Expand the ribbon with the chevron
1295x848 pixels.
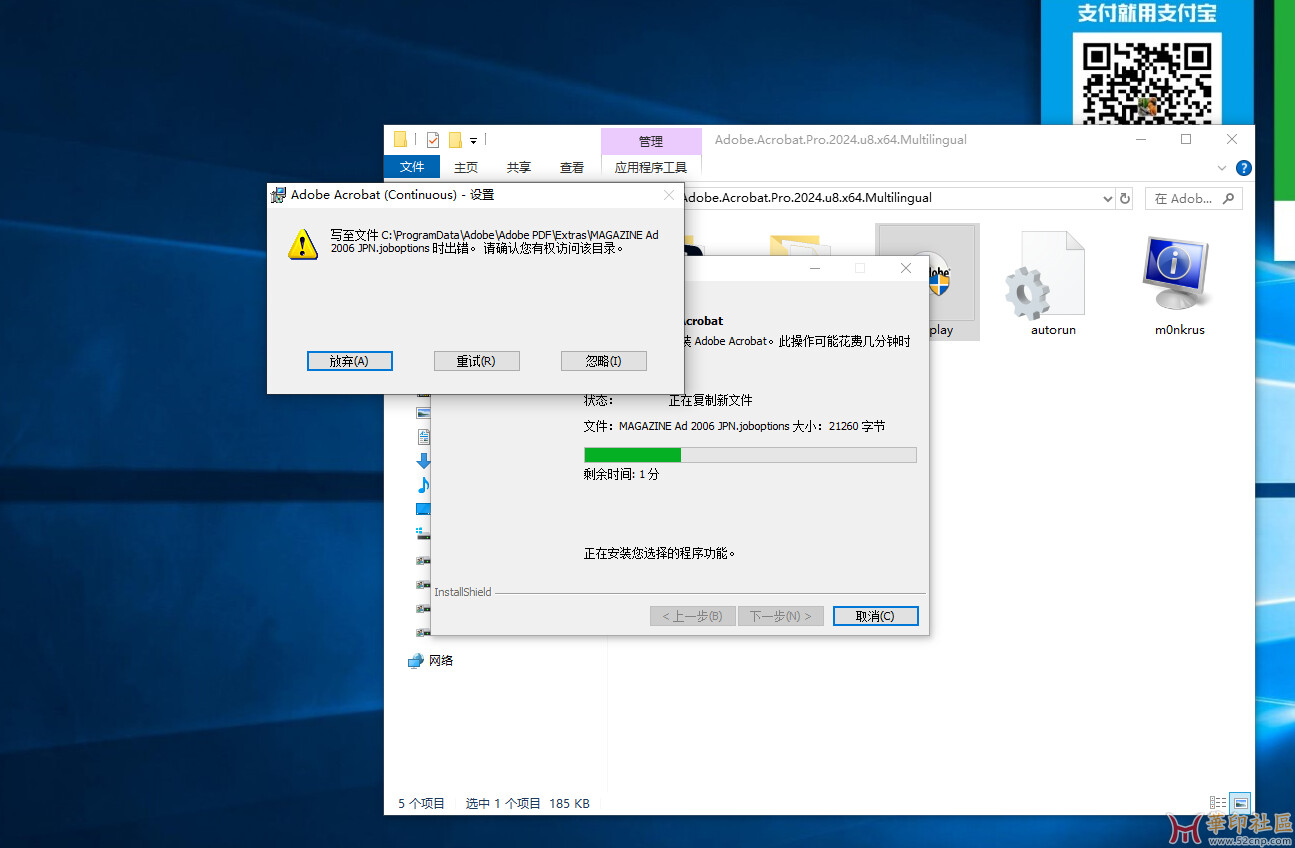(1222, 168)
